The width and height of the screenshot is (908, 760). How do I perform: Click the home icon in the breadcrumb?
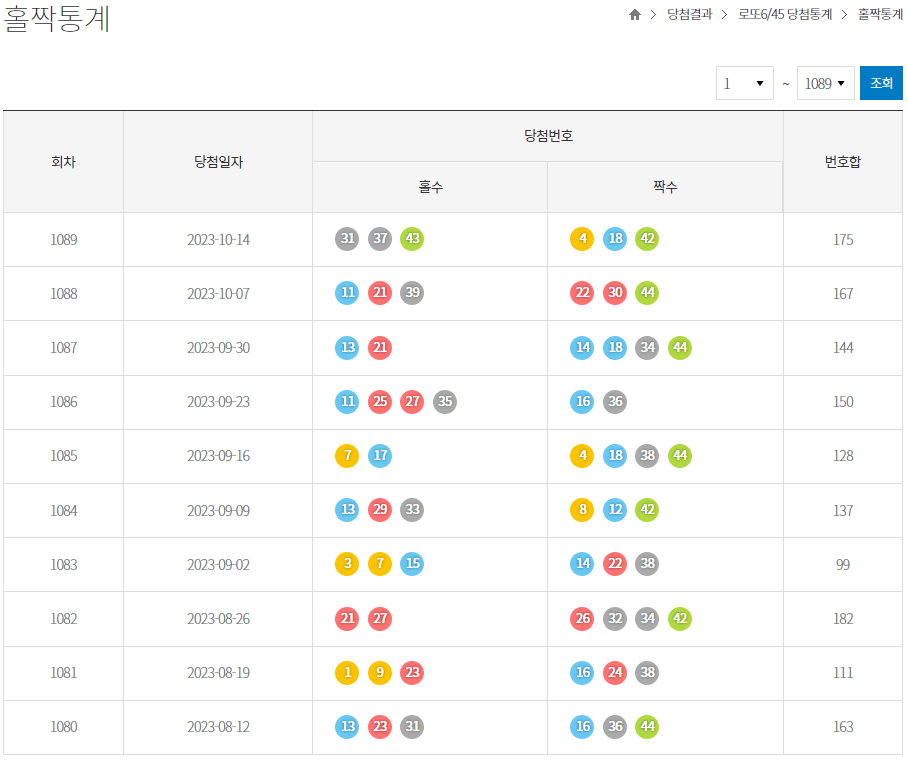click(x=635, y=16)
